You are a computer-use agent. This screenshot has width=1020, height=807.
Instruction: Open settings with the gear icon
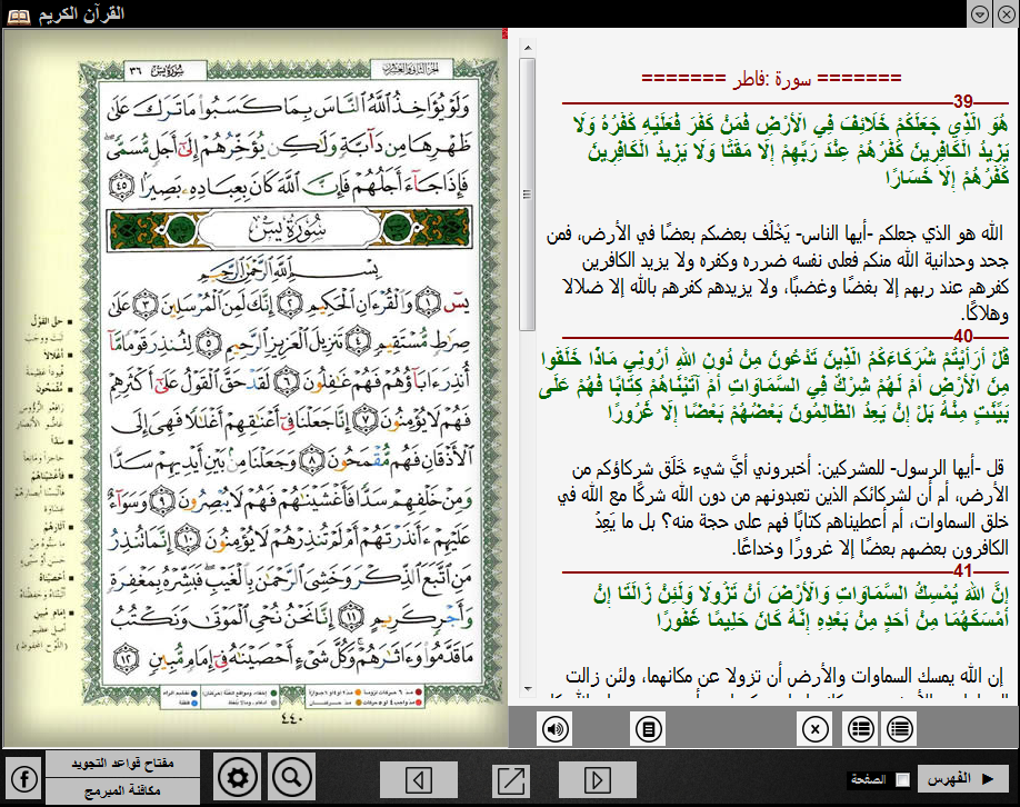(237, 778)
